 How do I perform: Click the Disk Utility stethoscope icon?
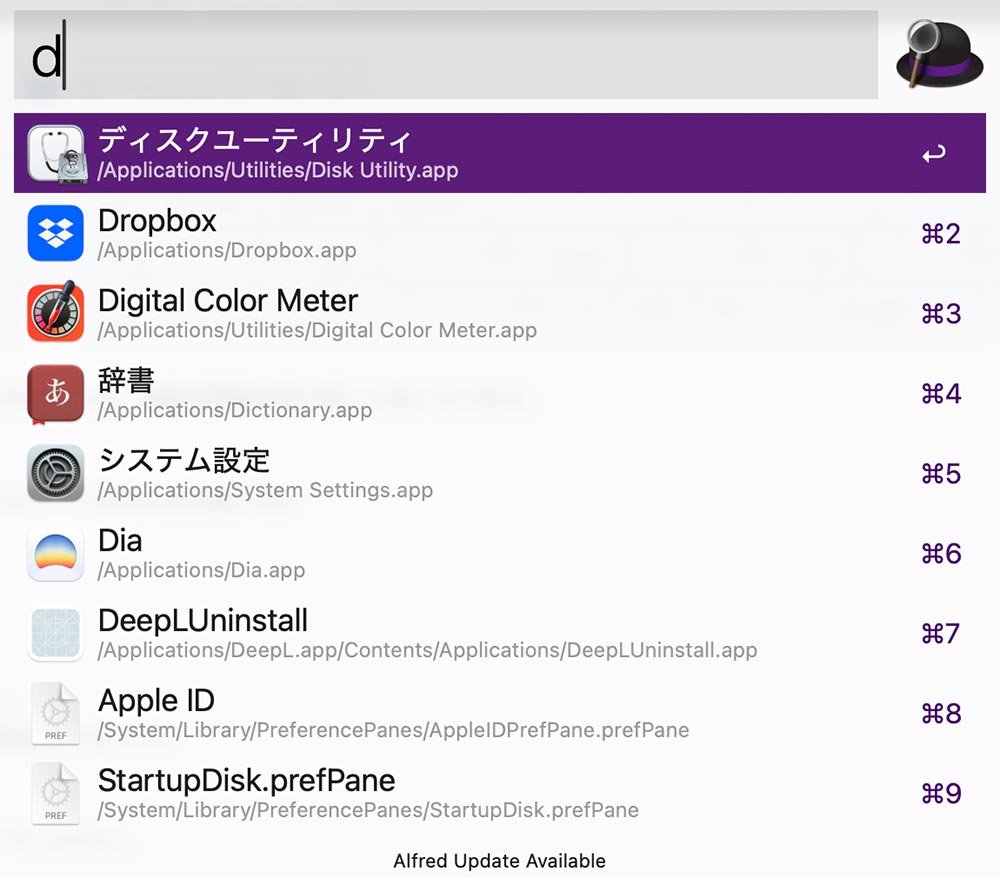55,153
